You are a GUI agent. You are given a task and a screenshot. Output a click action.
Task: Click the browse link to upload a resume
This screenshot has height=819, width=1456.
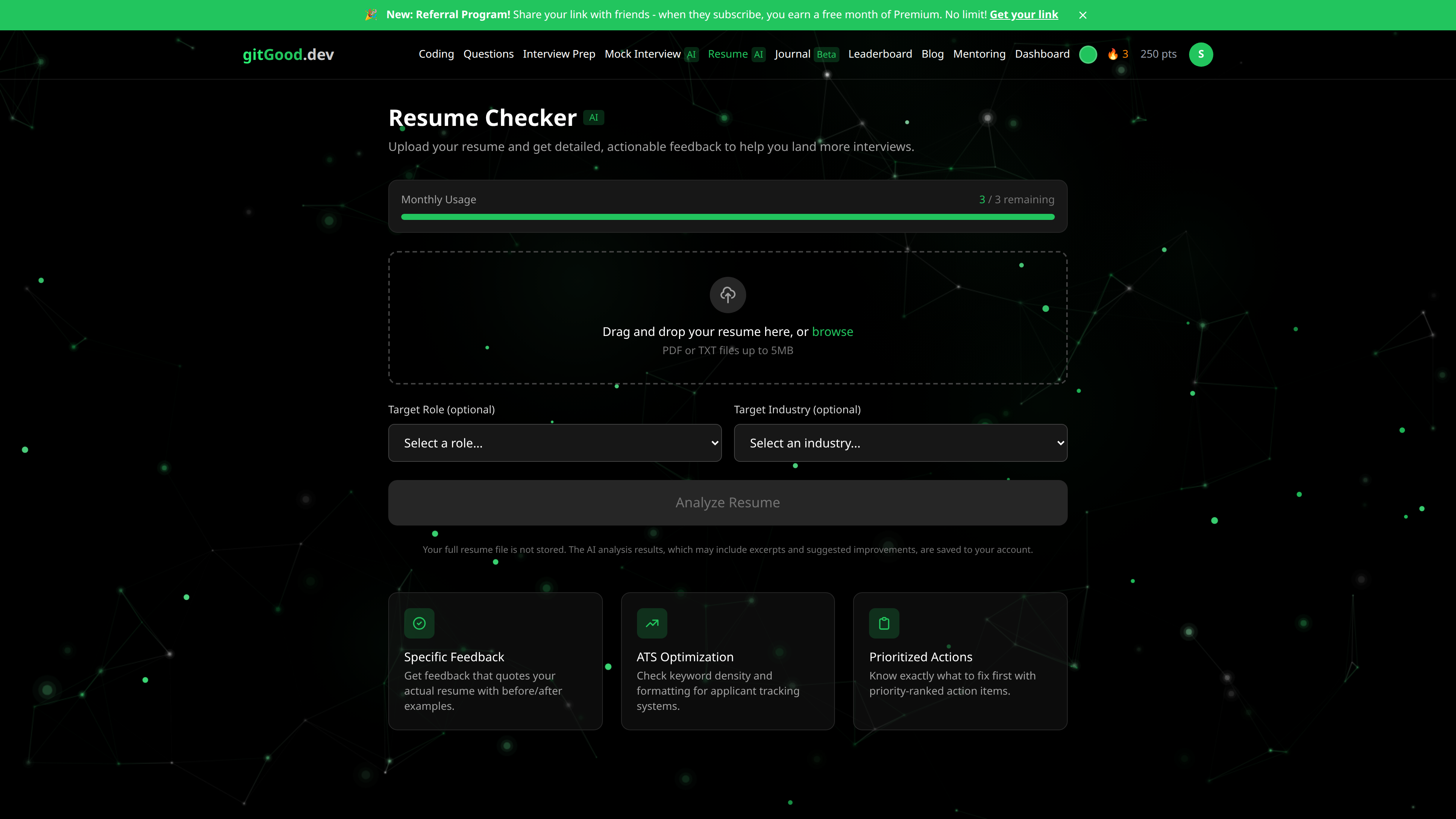[x=833, y=332]
